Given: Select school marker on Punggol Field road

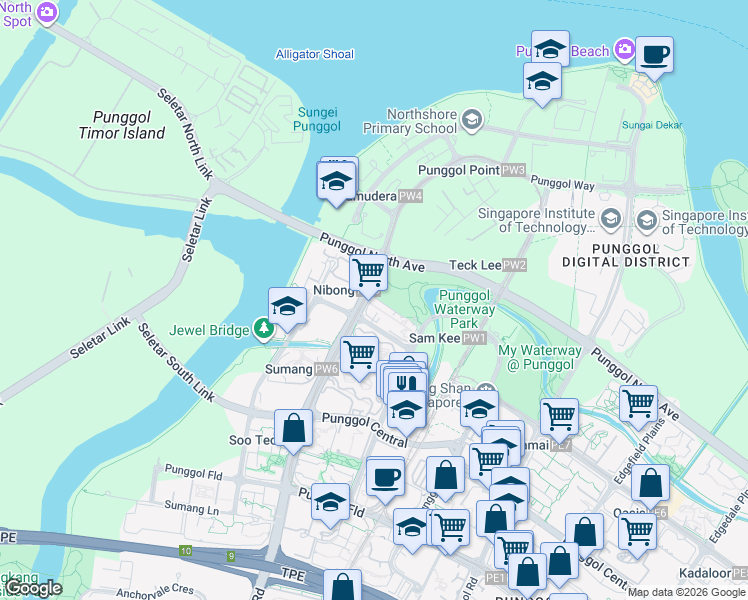Looking at the screenshot, I should point(330,504).
